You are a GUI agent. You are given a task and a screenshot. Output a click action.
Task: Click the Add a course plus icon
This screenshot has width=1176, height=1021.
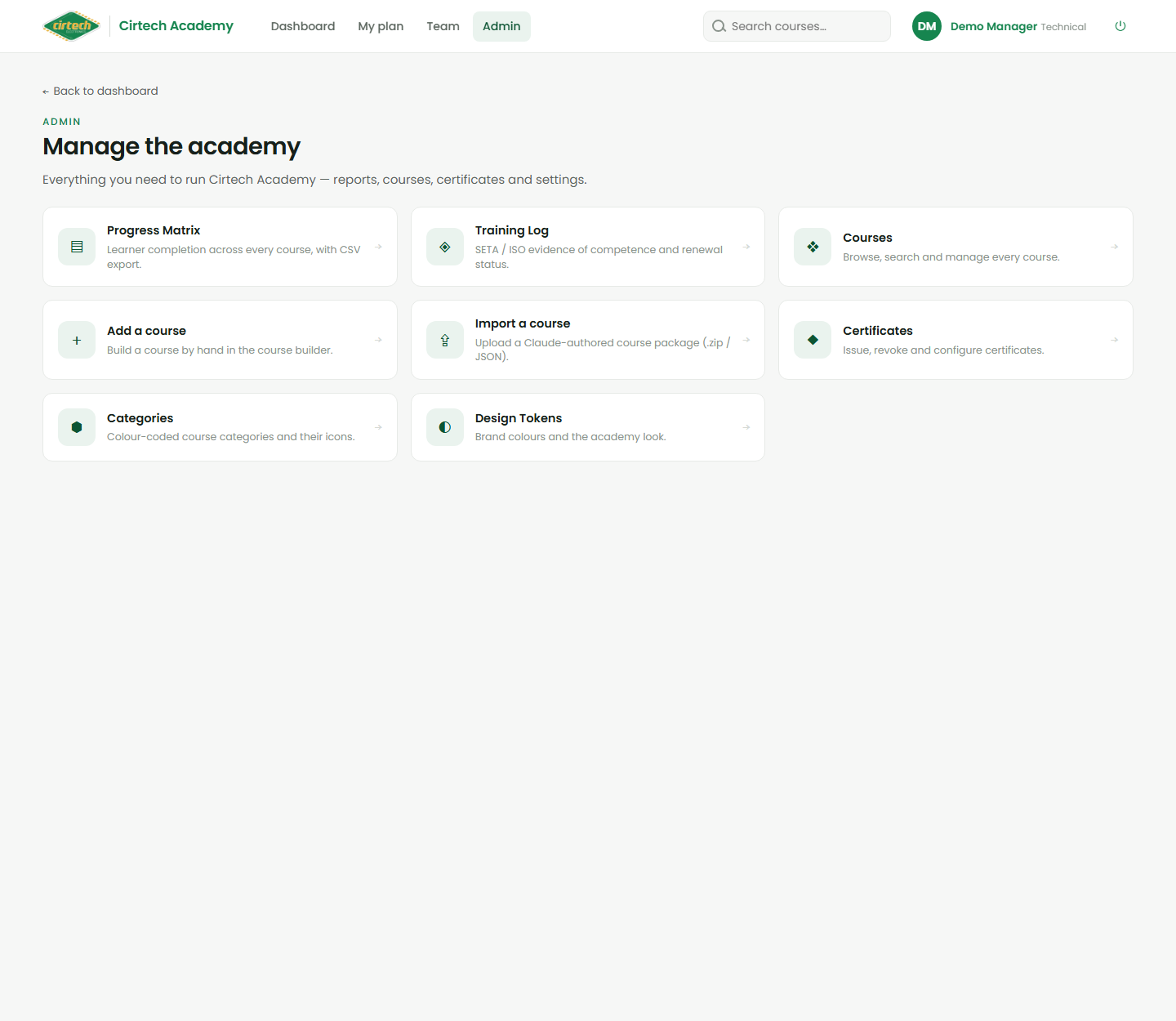[77, 340]
